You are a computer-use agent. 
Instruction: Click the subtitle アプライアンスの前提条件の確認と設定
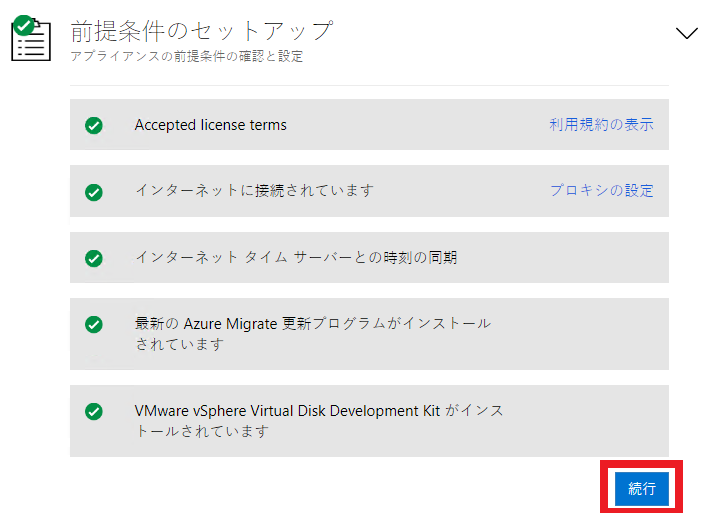click(x=187, y=56)
